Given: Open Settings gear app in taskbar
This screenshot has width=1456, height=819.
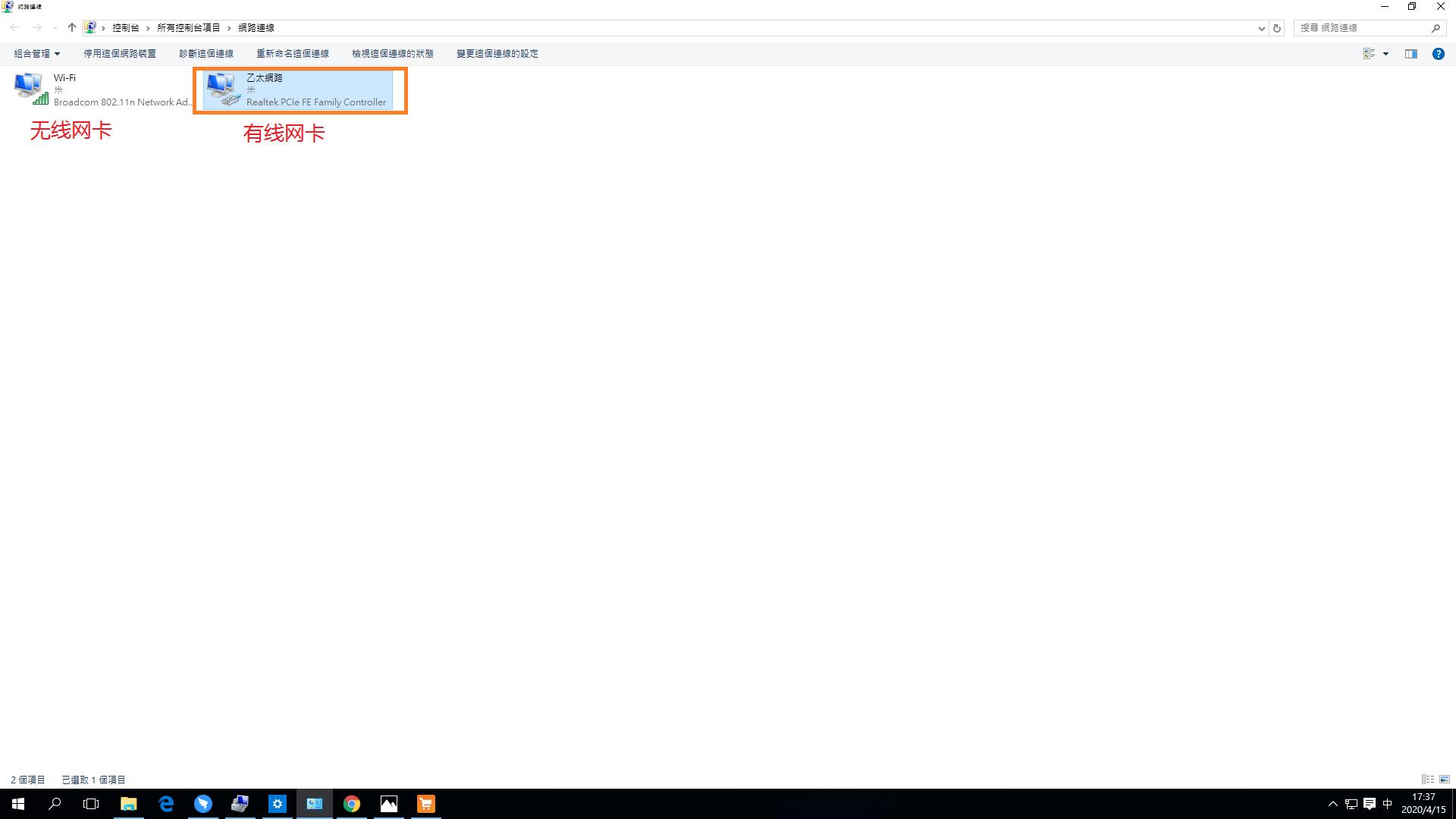Looking at the screenshot, I should click(278, 804).
